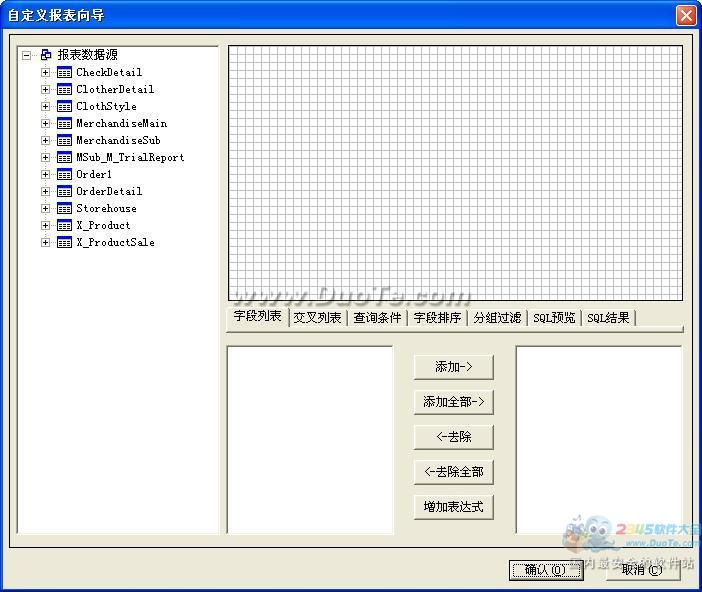Click the selected fields list box
702x592 pixels.
[599, 440]
